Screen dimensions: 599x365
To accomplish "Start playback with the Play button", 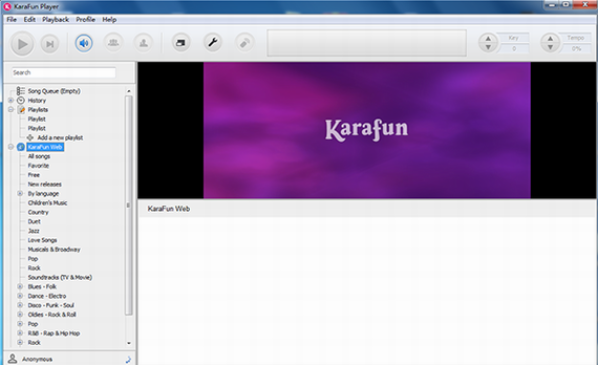I will [22, 44].
